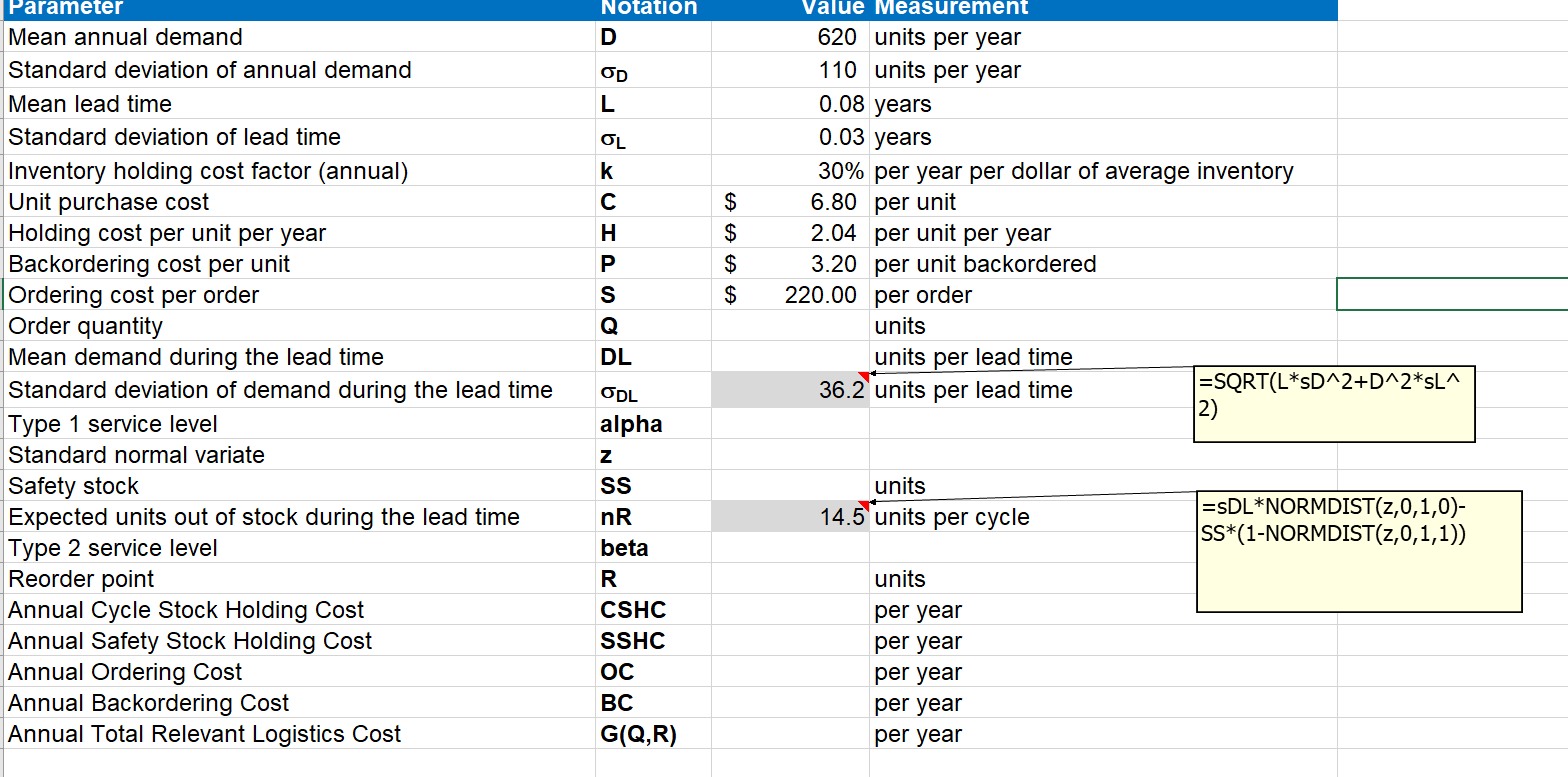Select the notation cell 'BC'
This screenshot has height=777, width=1568.
pyautogui.click(x=653, y=703)
